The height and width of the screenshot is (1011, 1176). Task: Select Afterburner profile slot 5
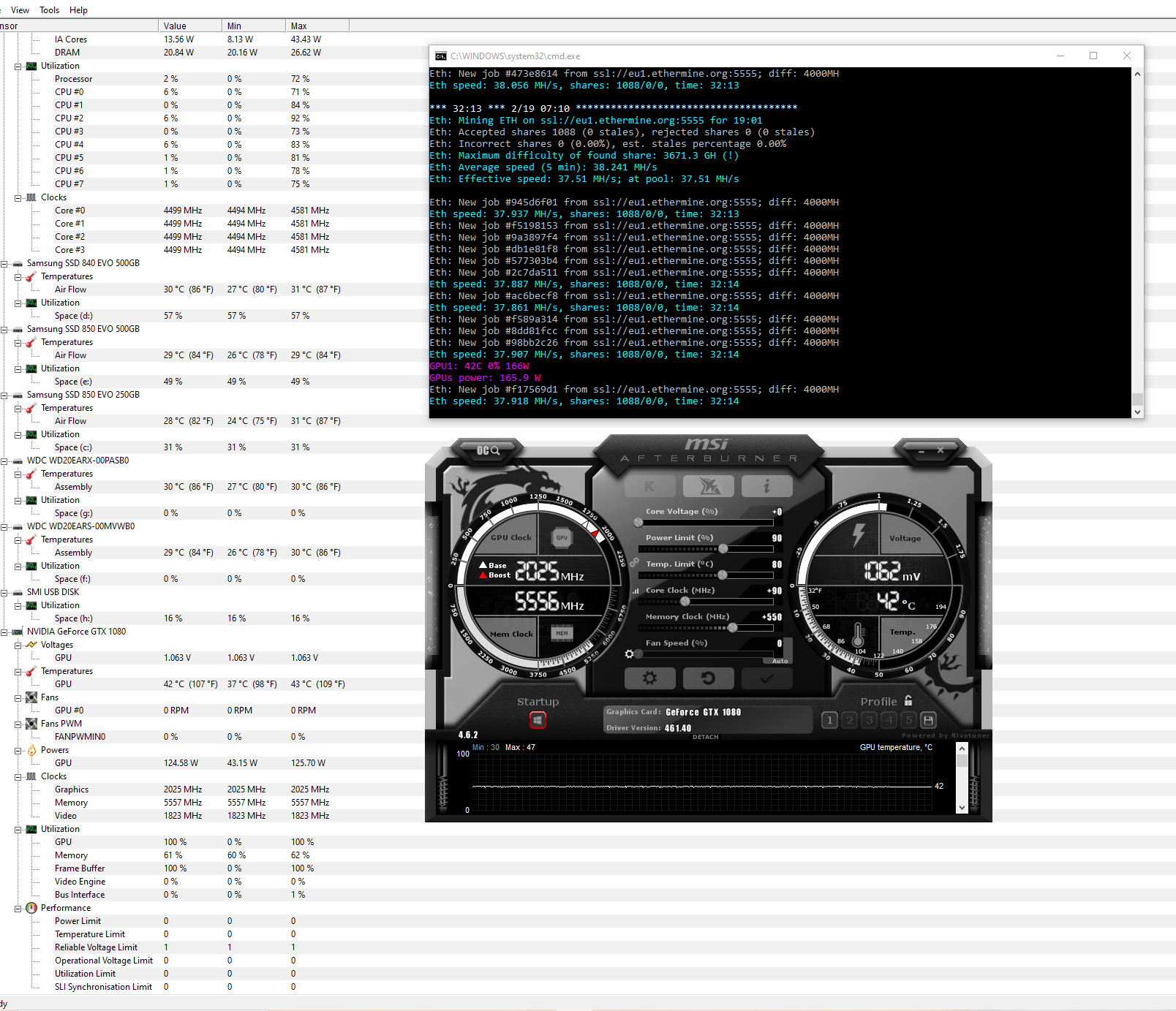(909, 720)
